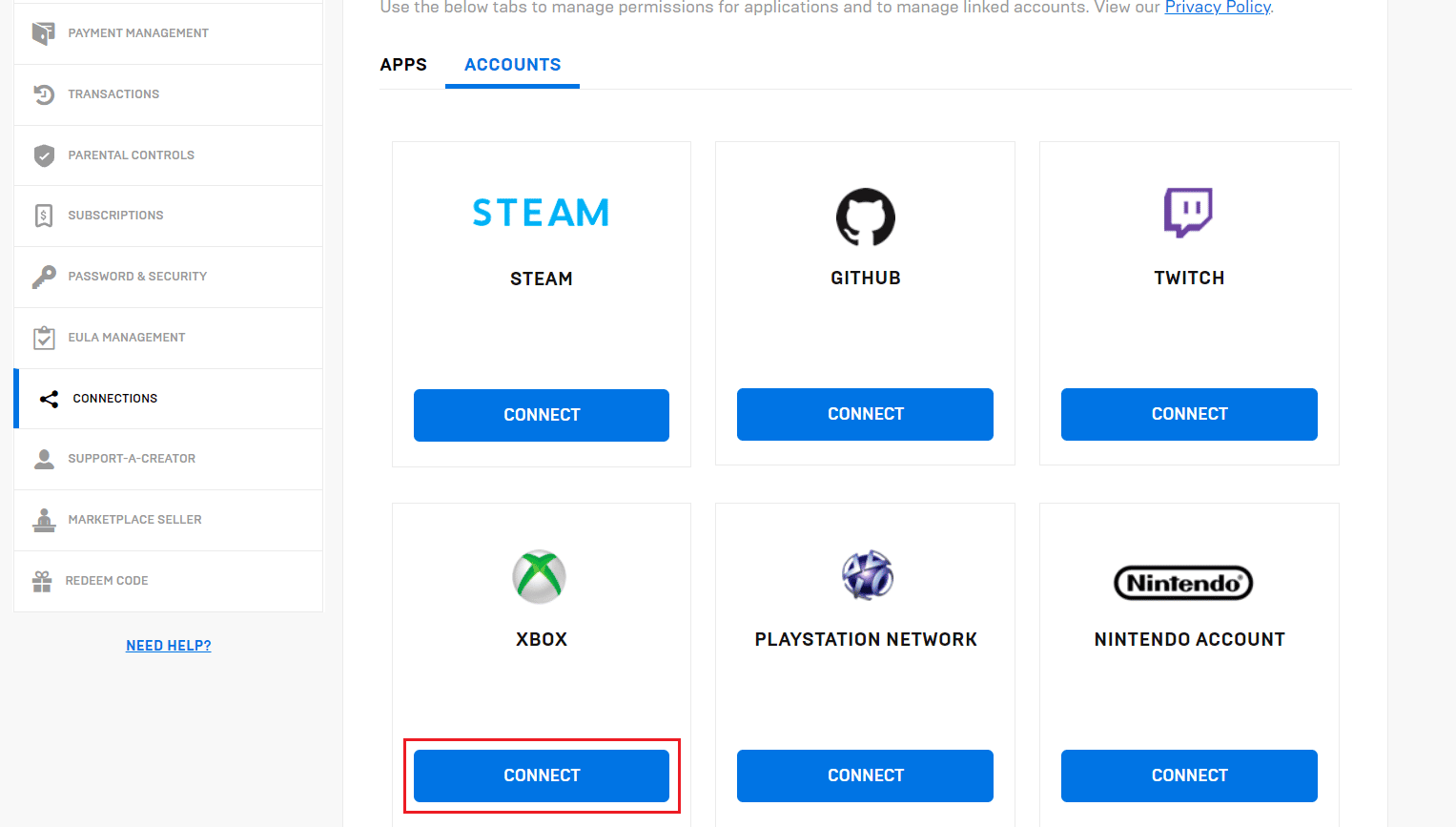The height and width of the screenshot is (827, 1456).
Task: Click the PLAYSTATION NETWORK label
Action: (866, 639)
